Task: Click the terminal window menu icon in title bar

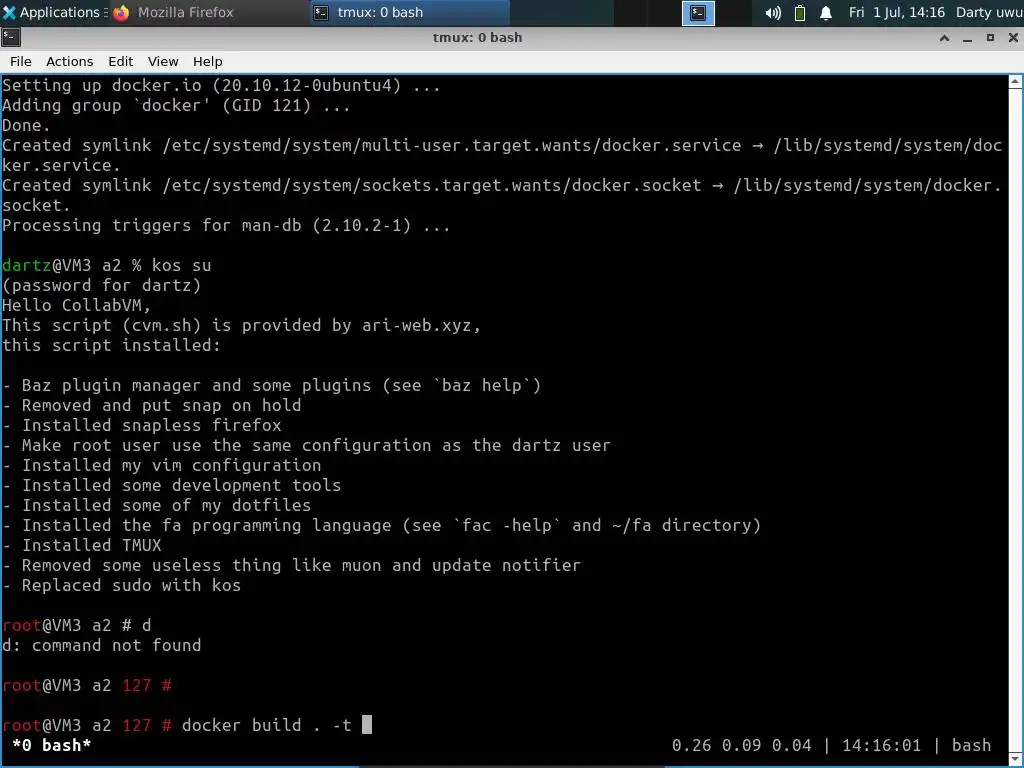Action: pos(10,38)
